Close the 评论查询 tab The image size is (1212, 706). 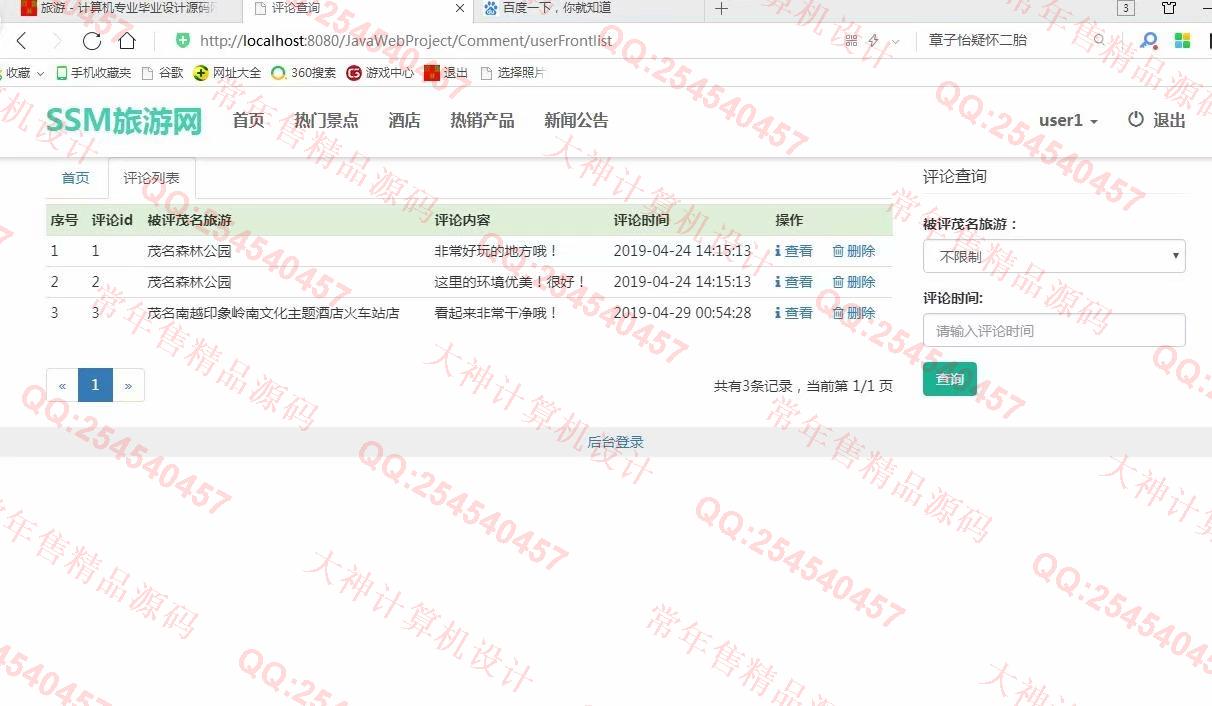pyautogui.click(x=460, y=8)
